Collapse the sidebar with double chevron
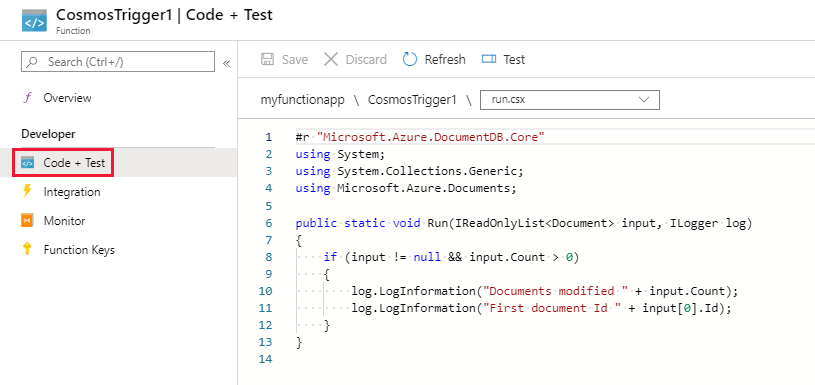This screenshot has height=385, width=815. 226,63
